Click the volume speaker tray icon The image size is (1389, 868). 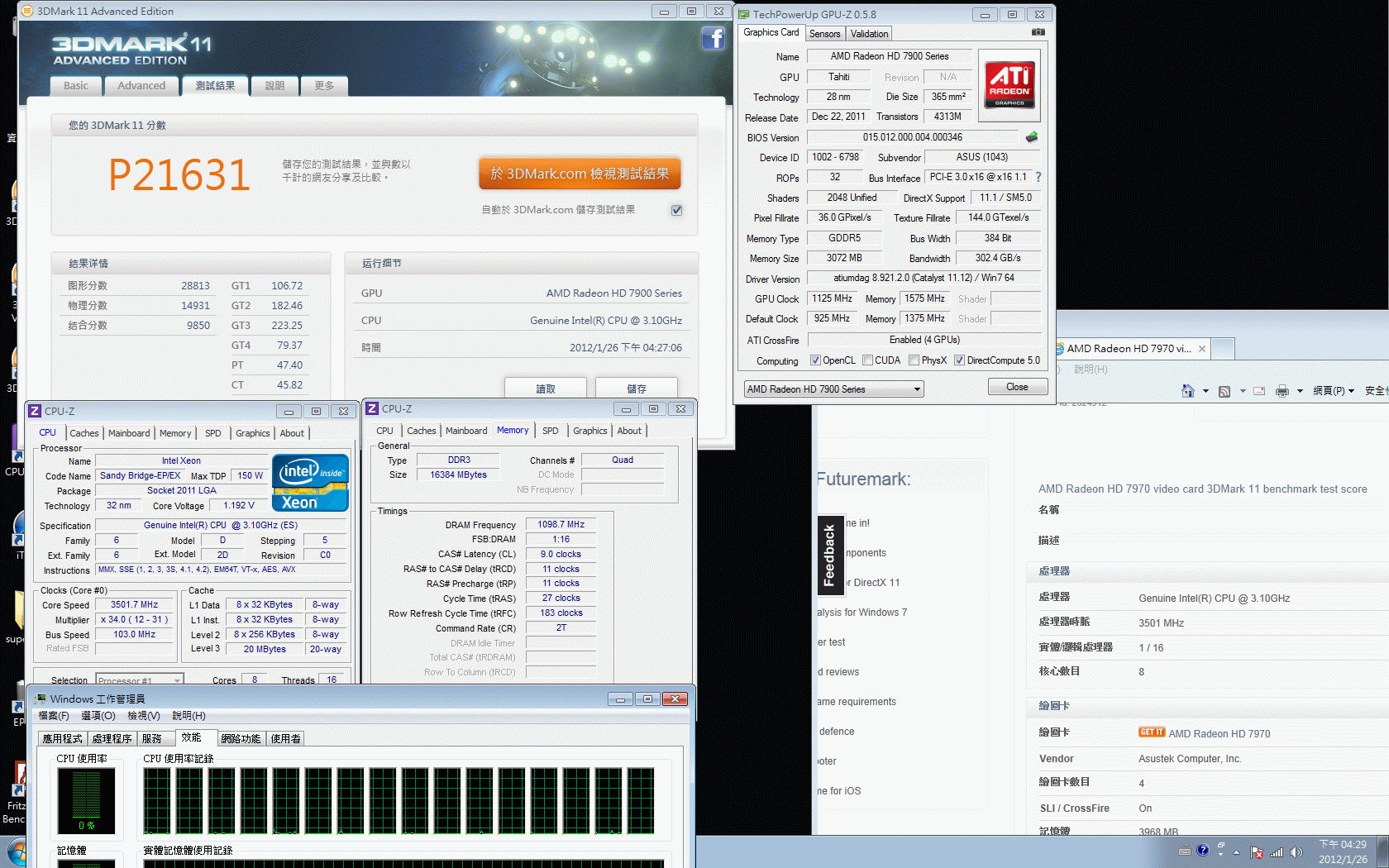(1296, 851)
